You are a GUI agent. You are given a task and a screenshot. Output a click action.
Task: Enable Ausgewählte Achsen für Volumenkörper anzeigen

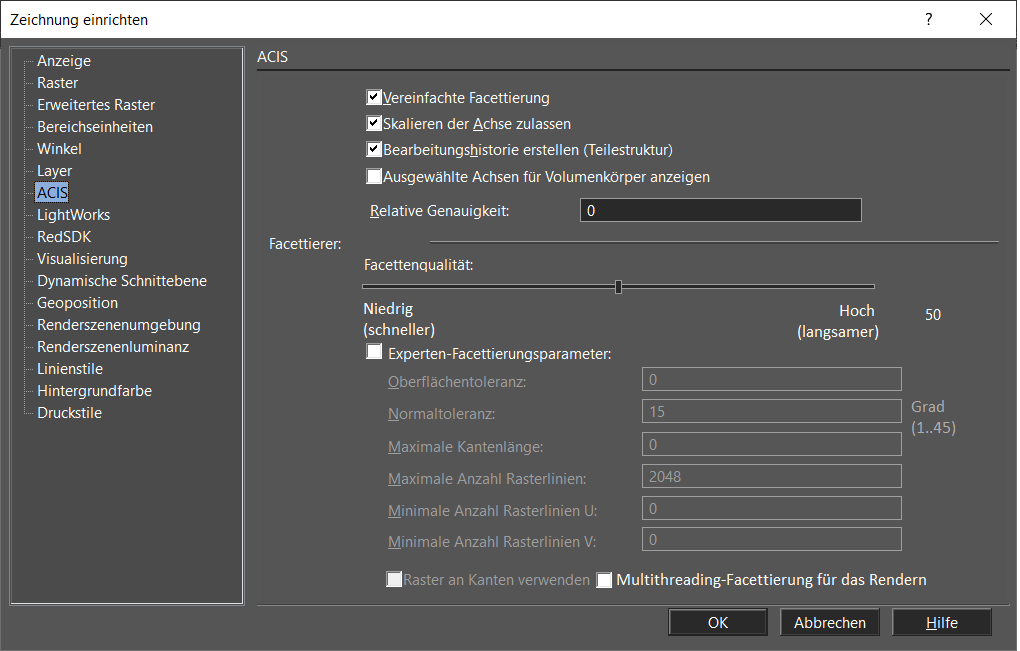[374, 176]
